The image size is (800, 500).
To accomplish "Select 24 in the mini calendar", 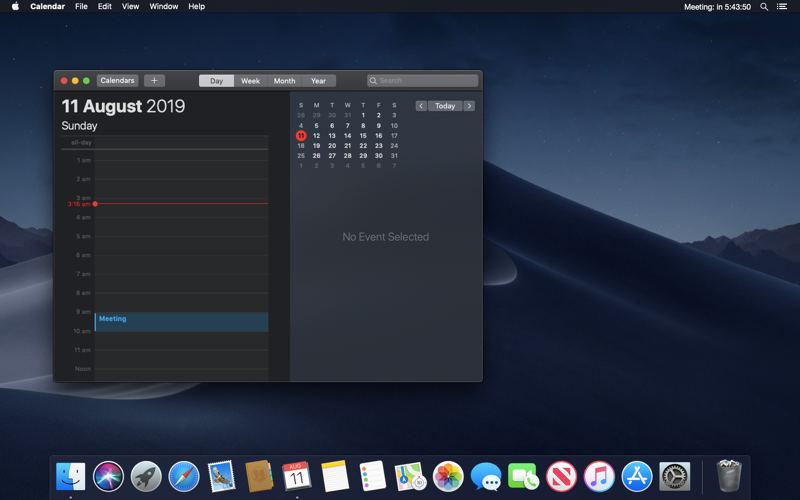I will 394,146.
